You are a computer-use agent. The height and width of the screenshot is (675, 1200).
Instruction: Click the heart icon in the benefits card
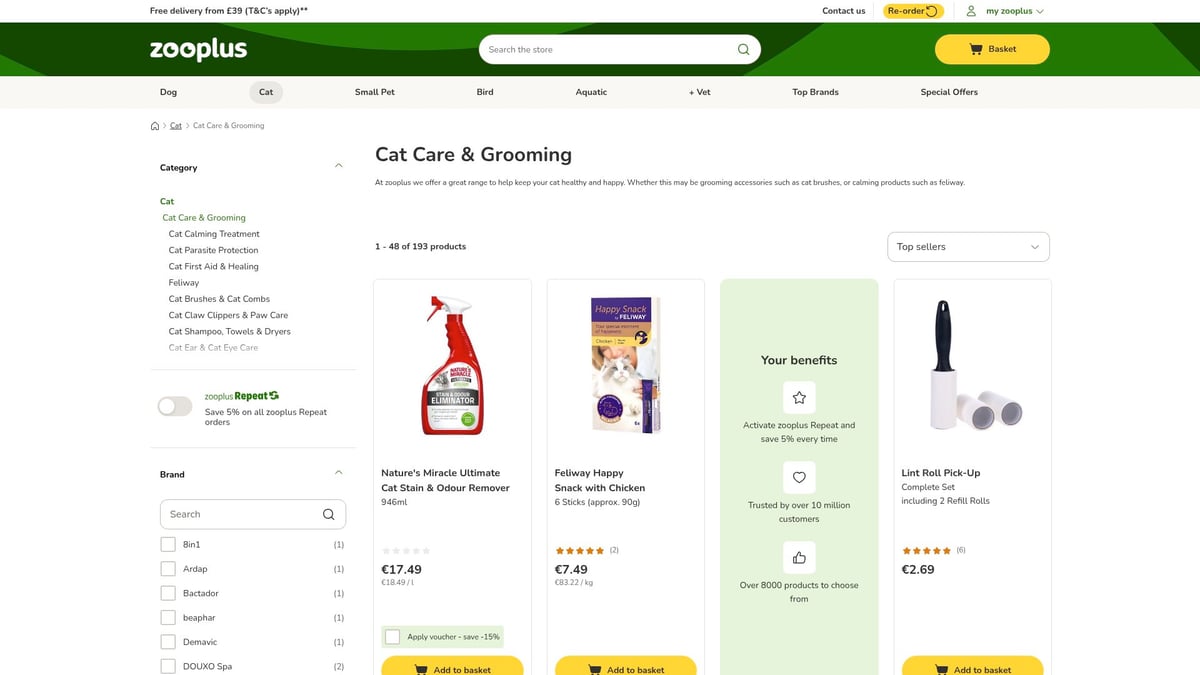point(799,477)
